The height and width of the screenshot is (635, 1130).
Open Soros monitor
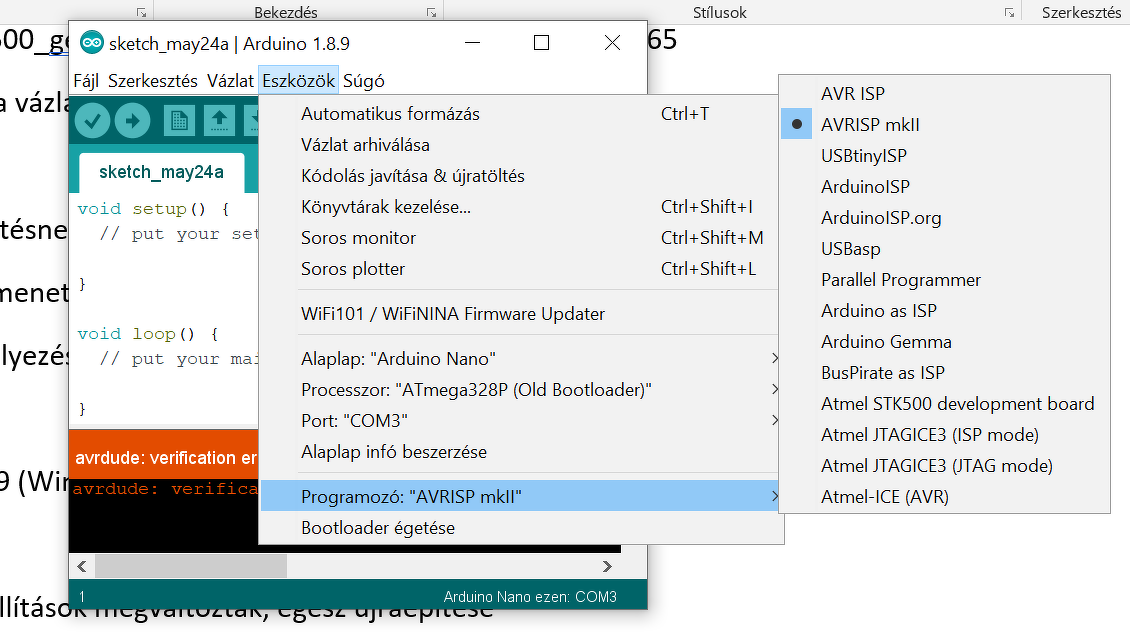(x=519, y=238)
